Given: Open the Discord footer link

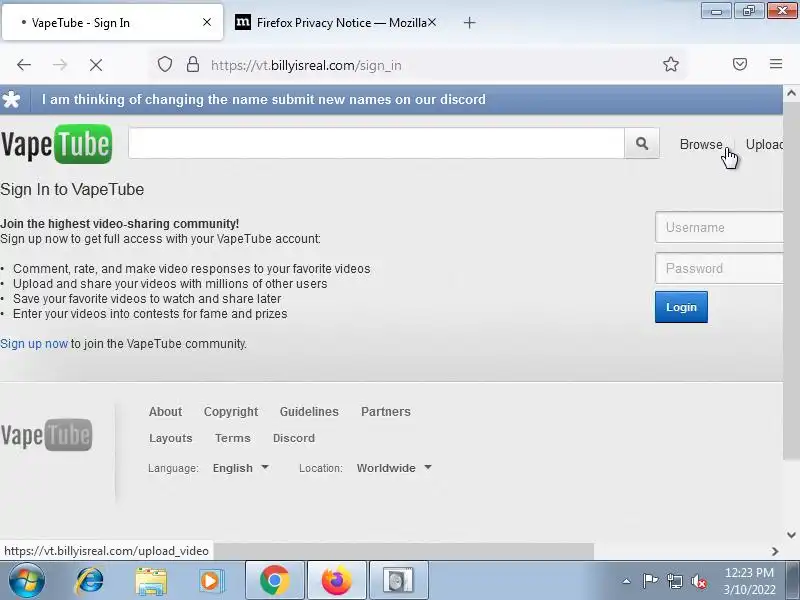Looking at the screenshot, I should click(x=294, y=438).
